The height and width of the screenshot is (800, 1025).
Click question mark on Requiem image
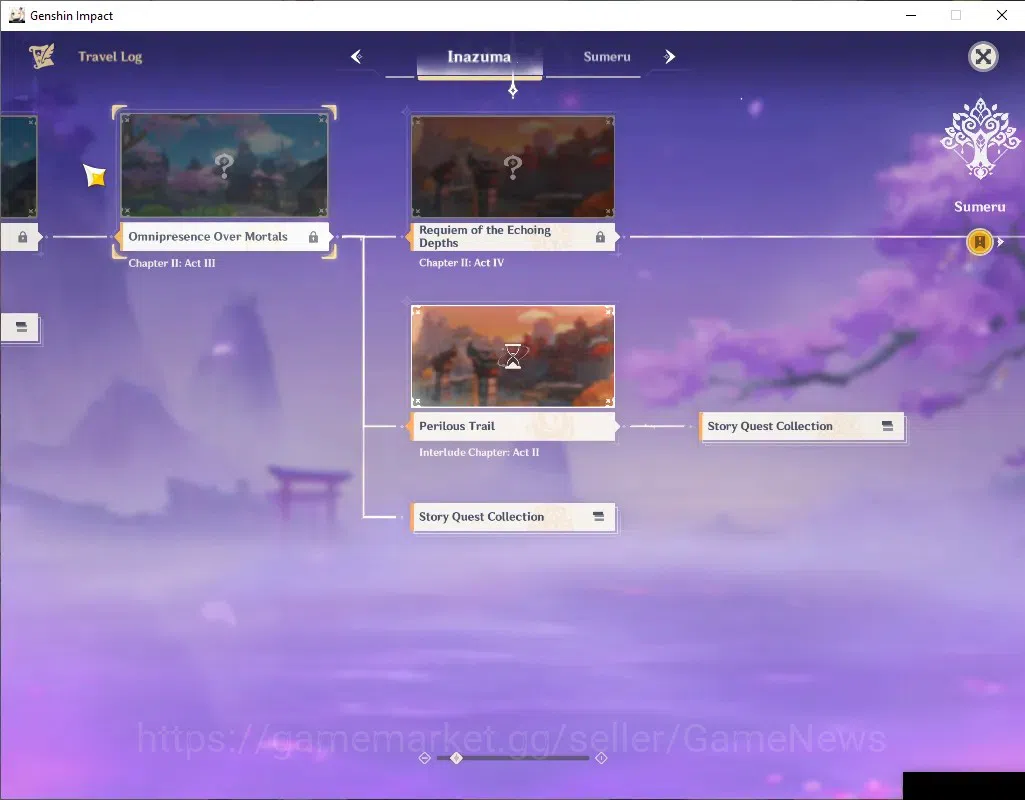click(513, 167)
